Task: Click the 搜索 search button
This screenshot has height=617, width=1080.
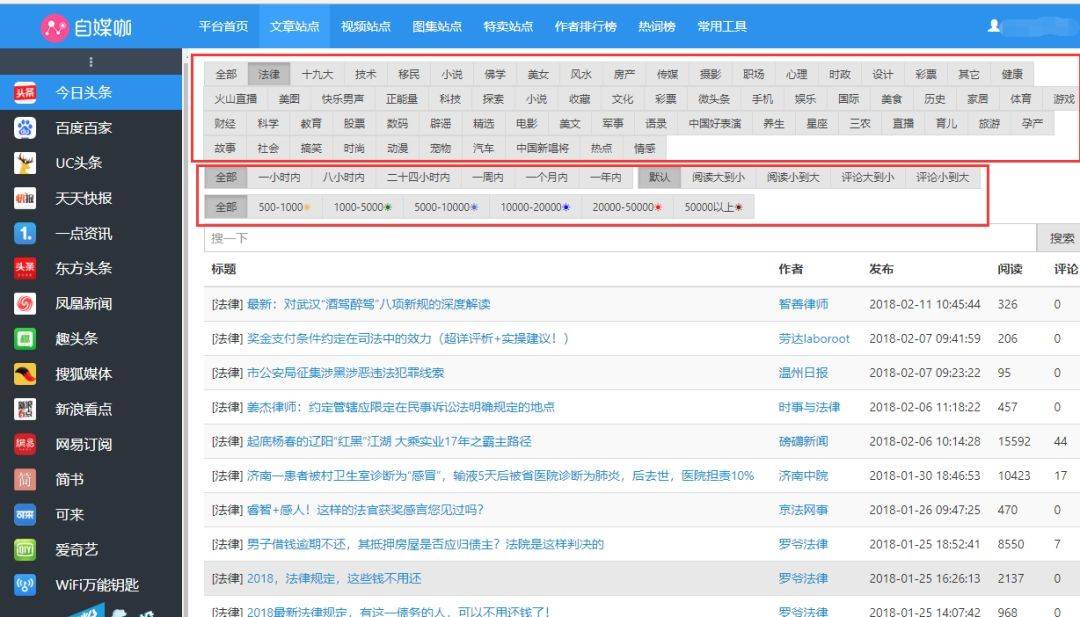Action: point(1061,238)
